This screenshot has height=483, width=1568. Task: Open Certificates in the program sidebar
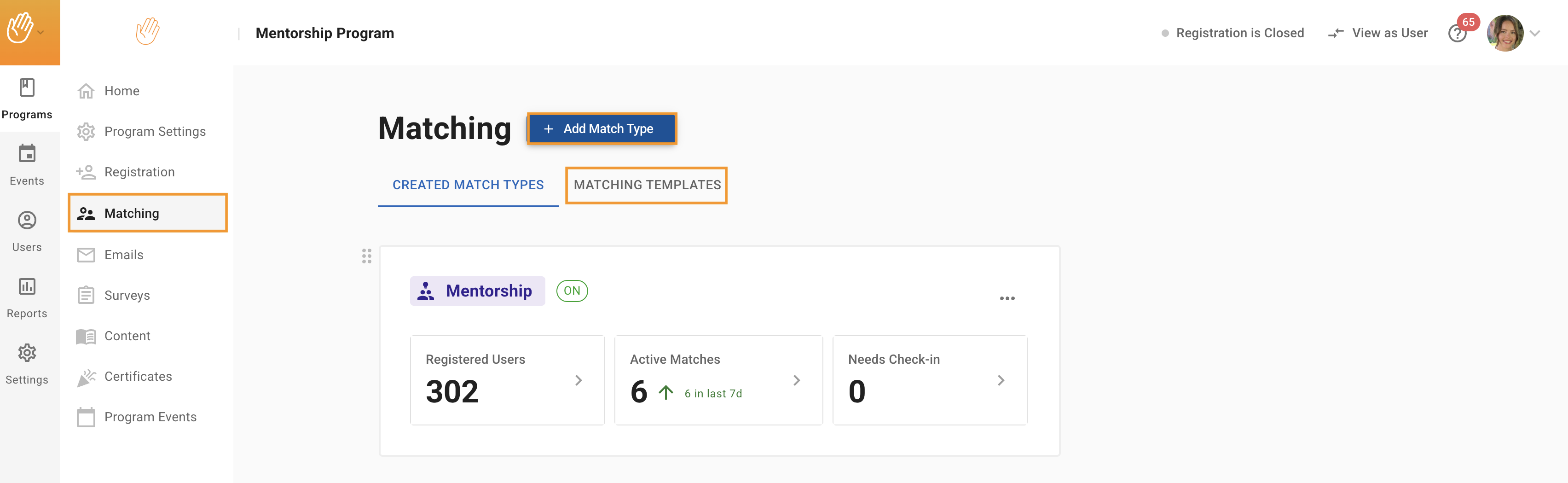click(138, 377)
